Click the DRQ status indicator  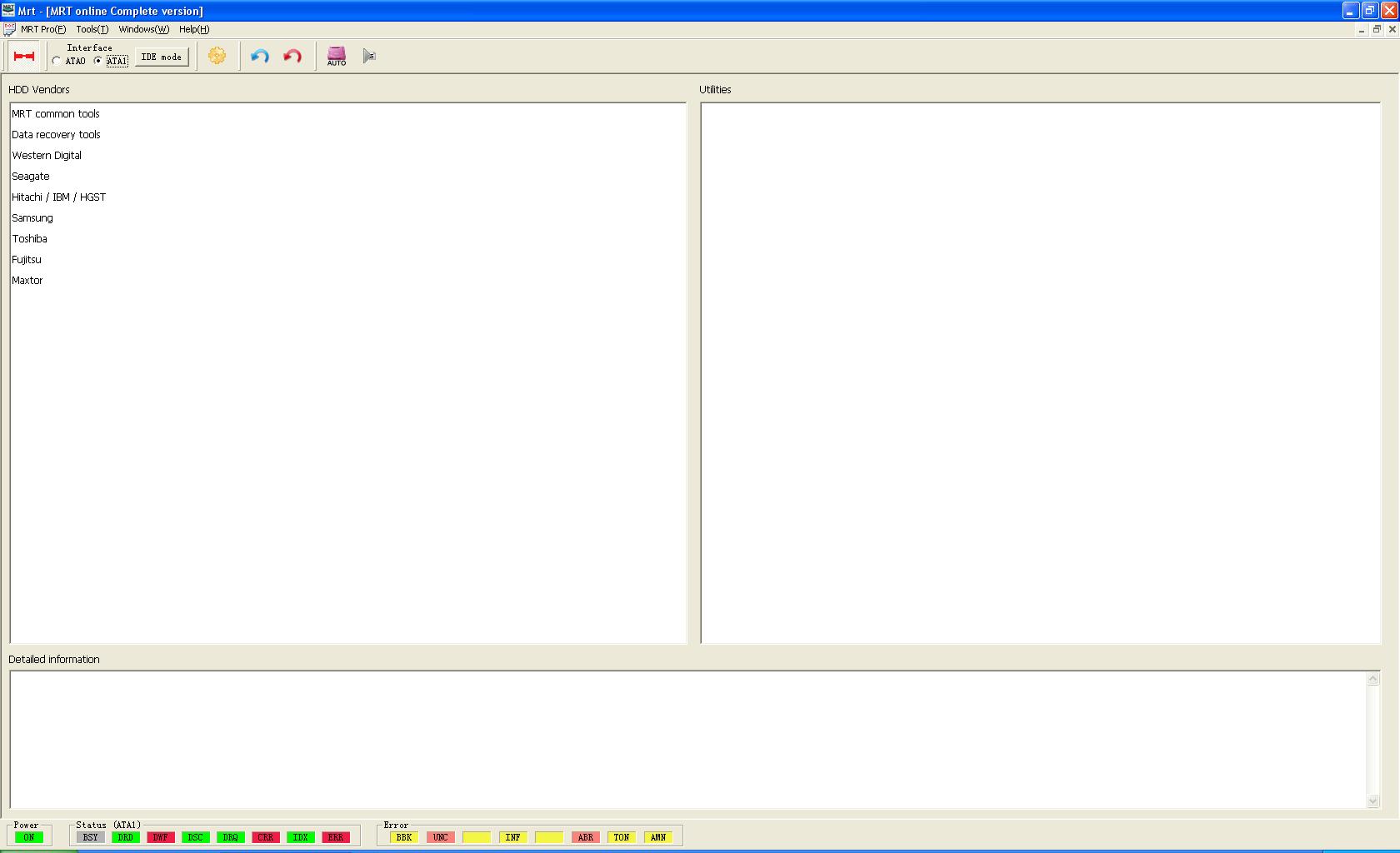click(231, 837)
